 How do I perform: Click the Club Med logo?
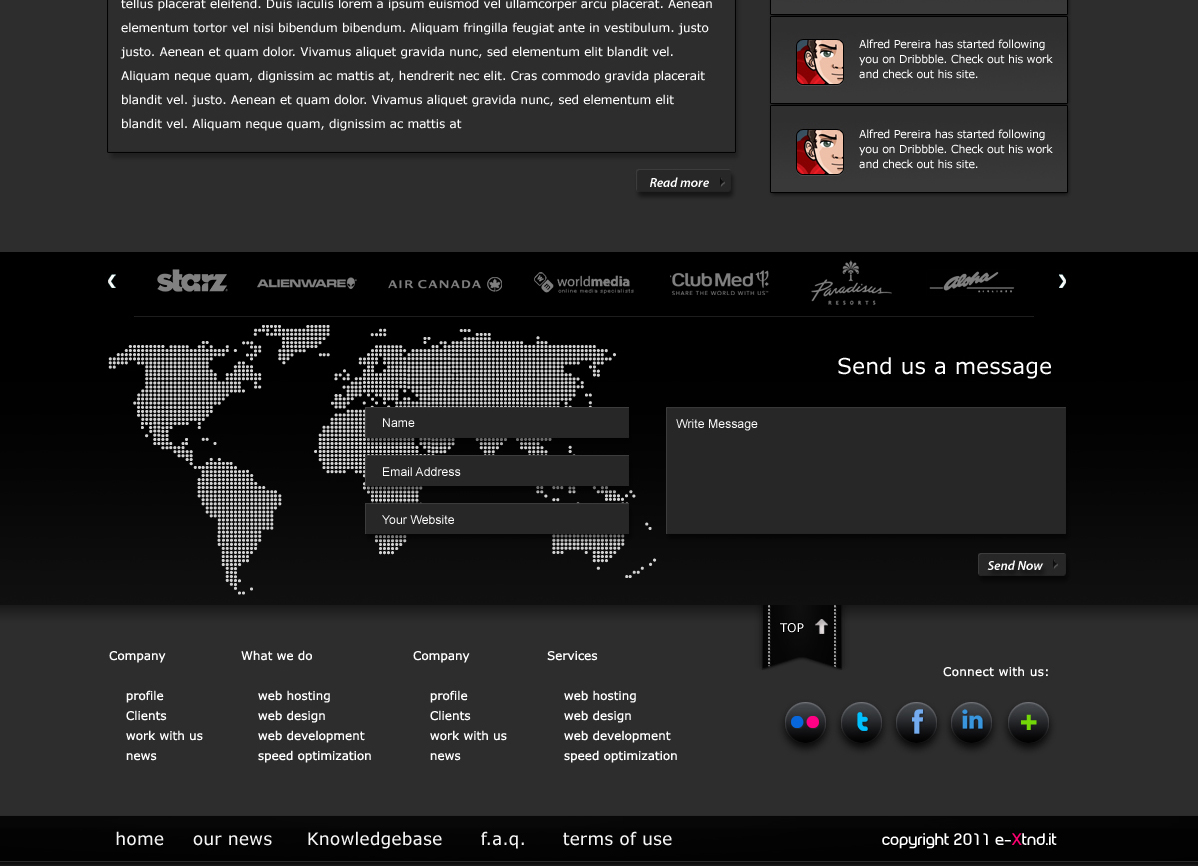pyautogui.click(x=719, y=283)
